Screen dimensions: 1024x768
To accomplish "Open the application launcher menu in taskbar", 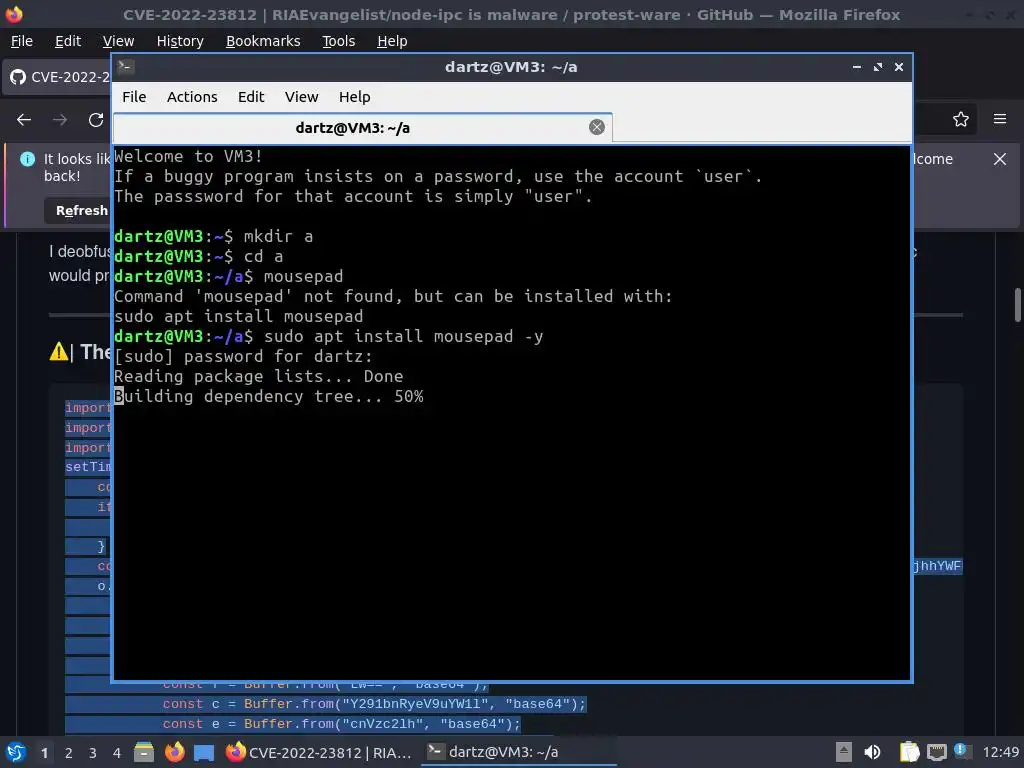I will (16, 752).
